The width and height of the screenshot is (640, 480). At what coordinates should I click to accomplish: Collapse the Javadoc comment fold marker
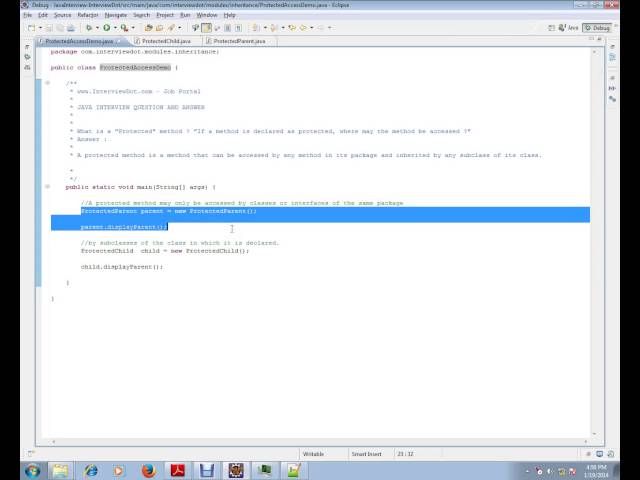point(47,83)
